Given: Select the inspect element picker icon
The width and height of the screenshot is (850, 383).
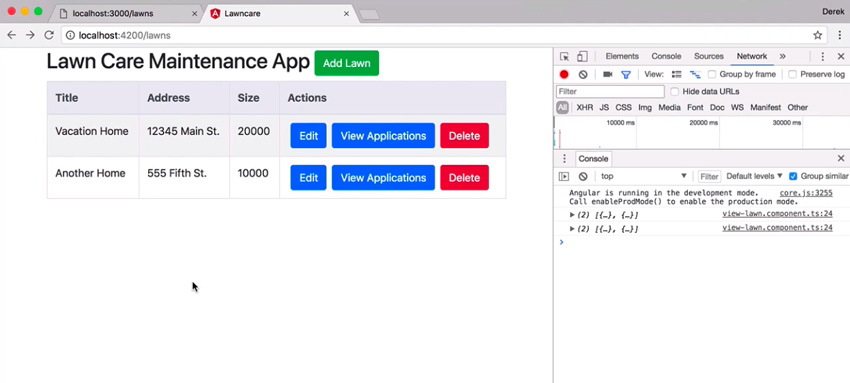Looking at the screenshot, I should click(x=564, y=56).
